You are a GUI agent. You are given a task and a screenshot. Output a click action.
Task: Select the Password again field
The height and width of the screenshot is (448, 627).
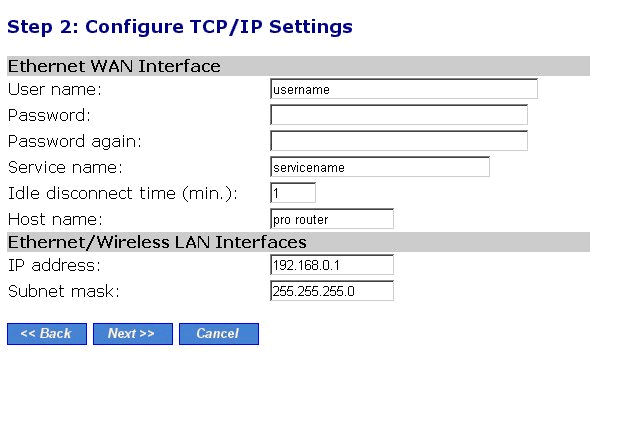coord(399,141)
